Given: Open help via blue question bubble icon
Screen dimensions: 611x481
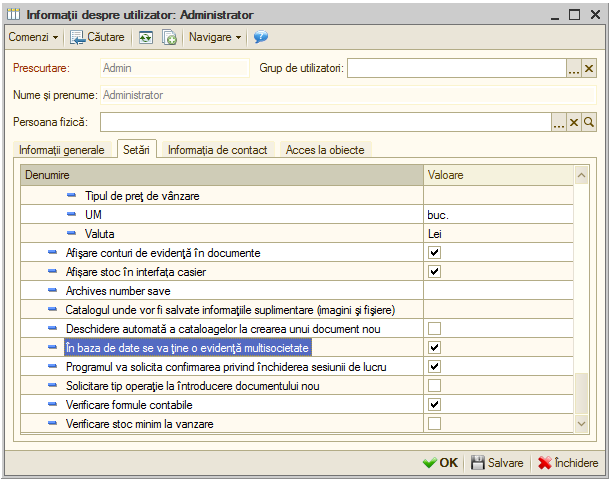Looking at the screenshot, I should click(261, 37).
